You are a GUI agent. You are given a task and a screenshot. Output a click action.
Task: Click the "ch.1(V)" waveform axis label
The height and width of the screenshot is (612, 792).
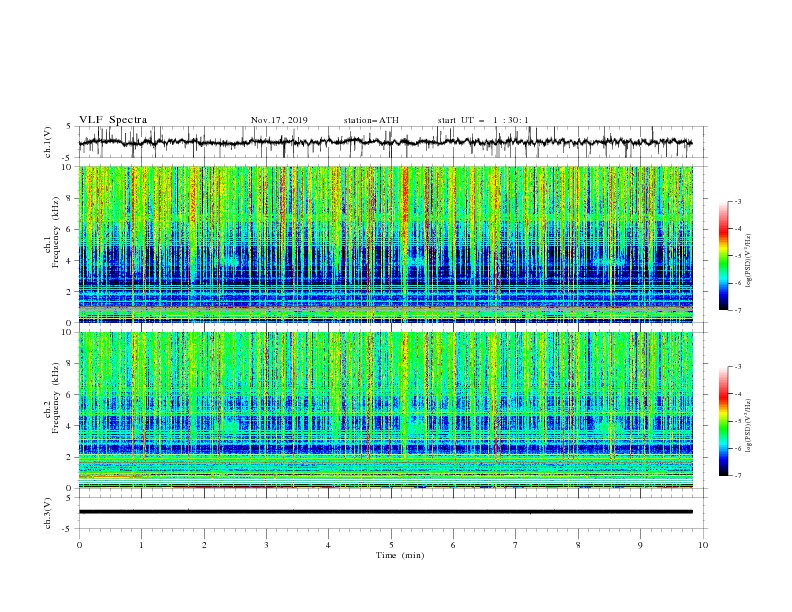click(x=48, y=142)
